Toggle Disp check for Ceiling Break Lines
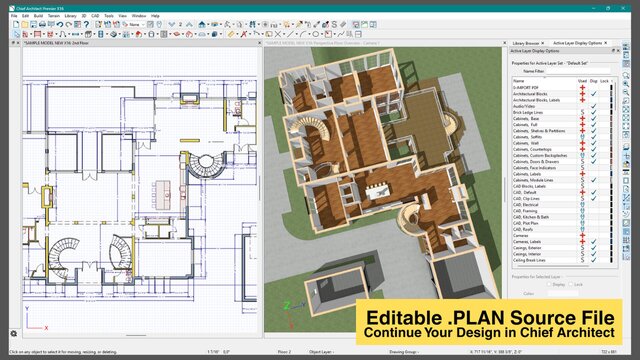This screenshot has height=360, width=640. click(x=593, y=260)
